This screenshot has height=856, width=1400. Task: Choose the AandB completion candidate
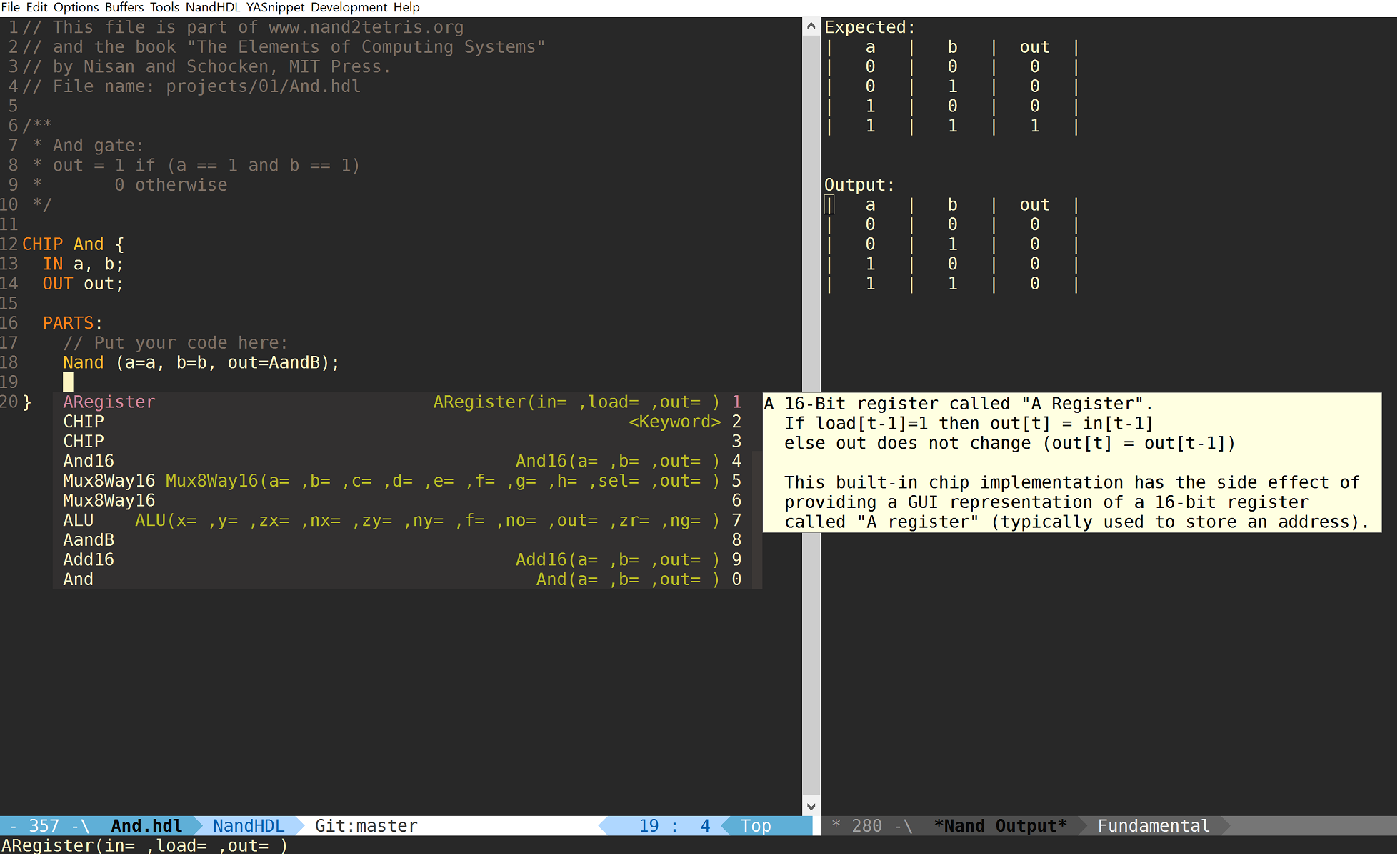click(89, 541)
